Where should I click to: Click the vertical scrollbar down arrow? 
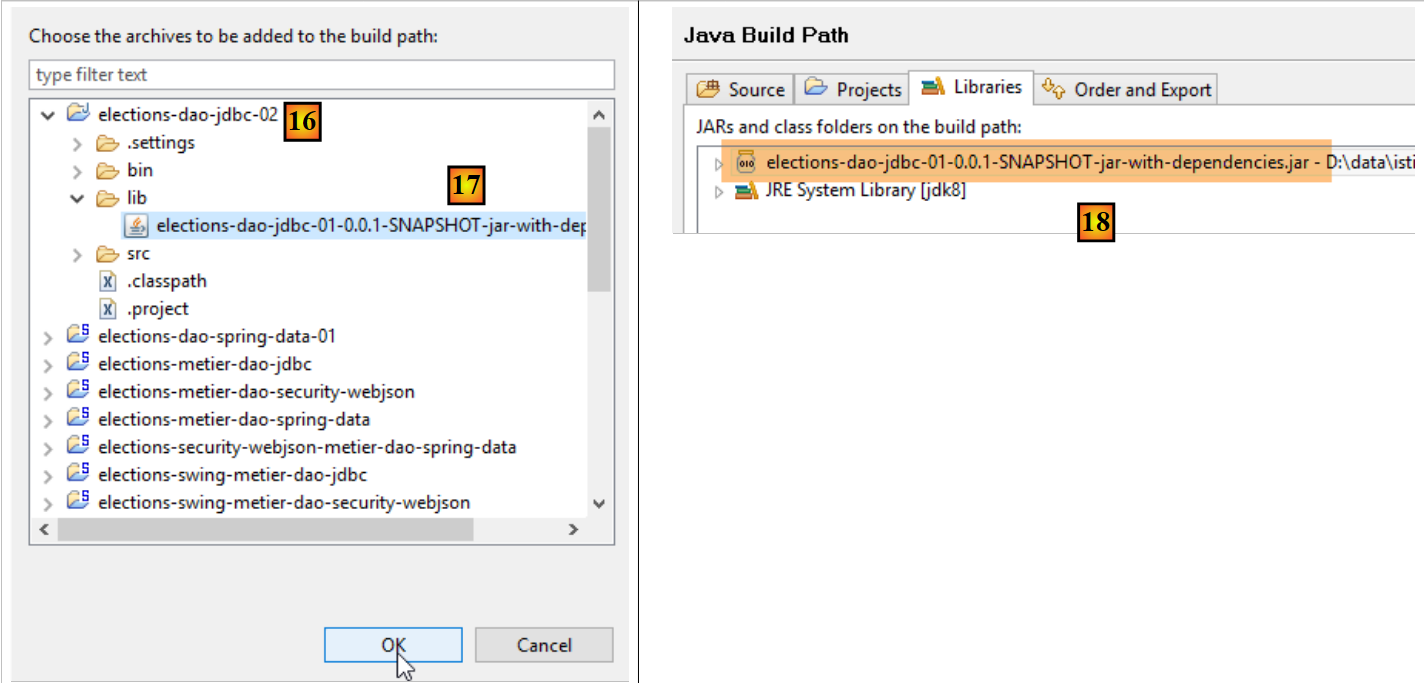pos(599,503)
